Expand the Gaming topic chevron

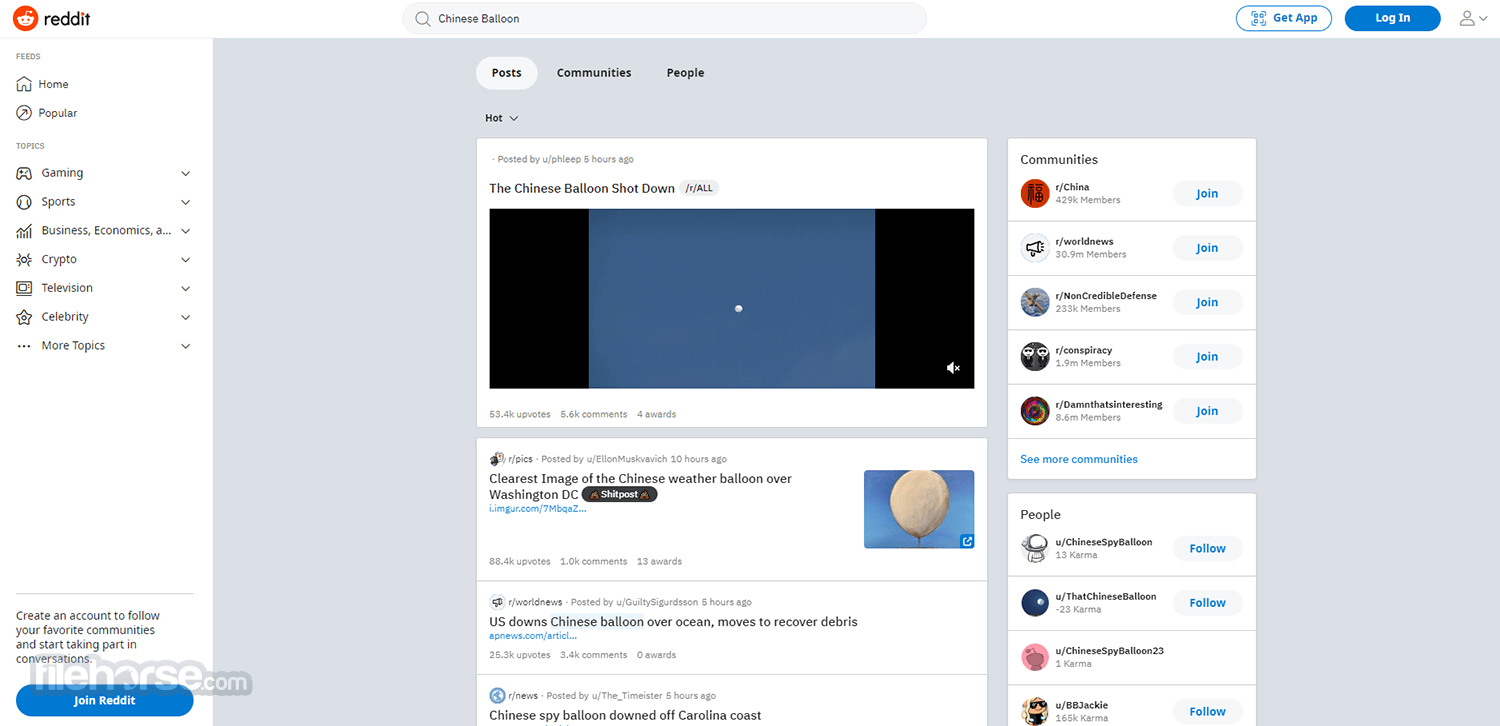point(185,173)
